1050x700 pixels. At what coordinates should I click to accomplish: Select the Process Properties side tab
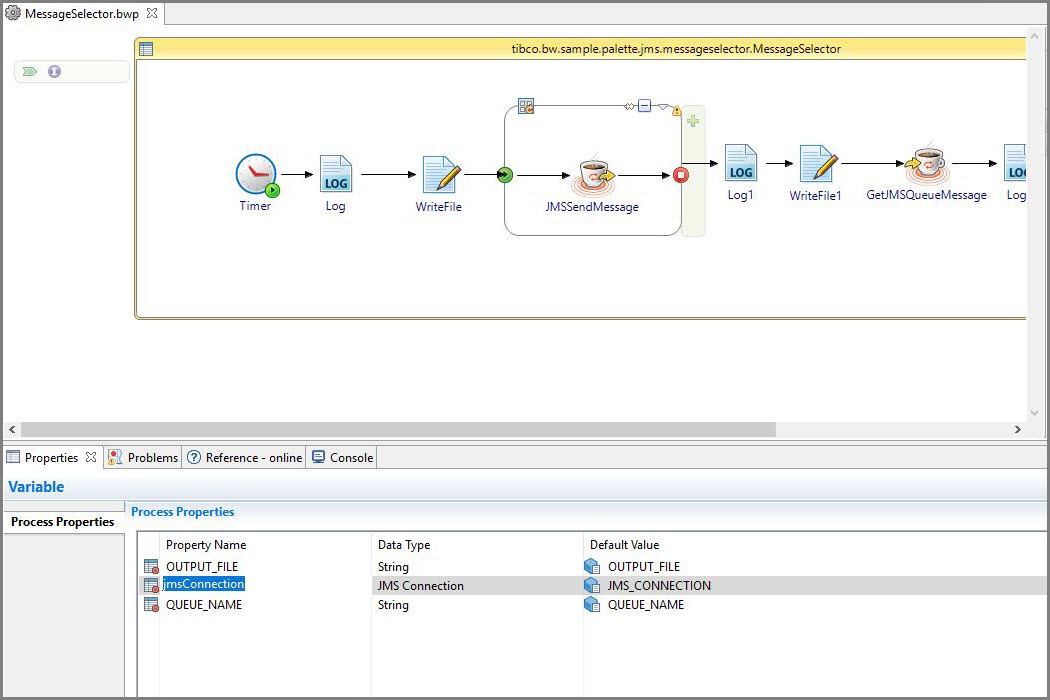coord(63,521)
